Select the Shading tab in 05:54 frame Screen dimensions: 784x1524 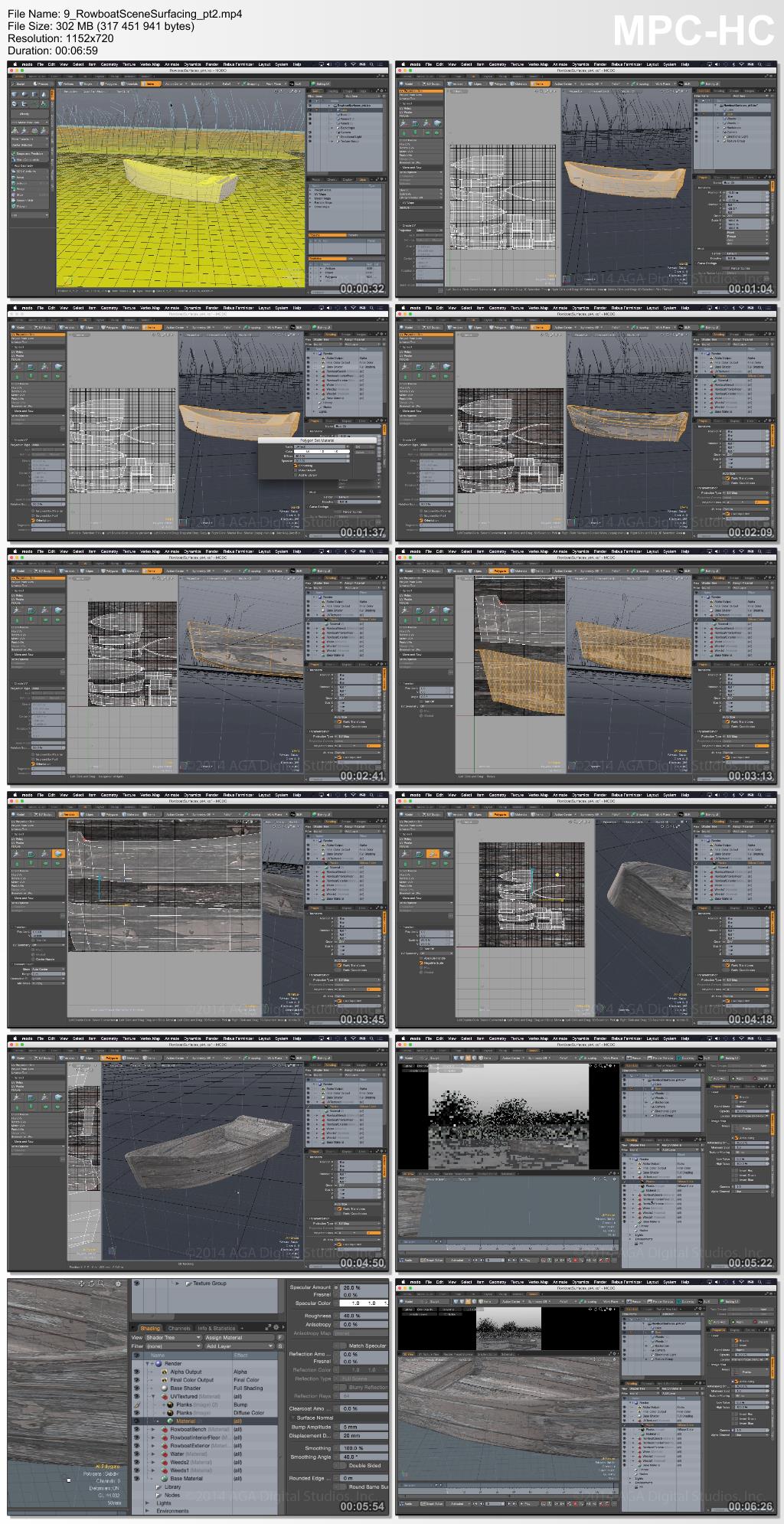pyautogui.click(x=150, y=1328)
